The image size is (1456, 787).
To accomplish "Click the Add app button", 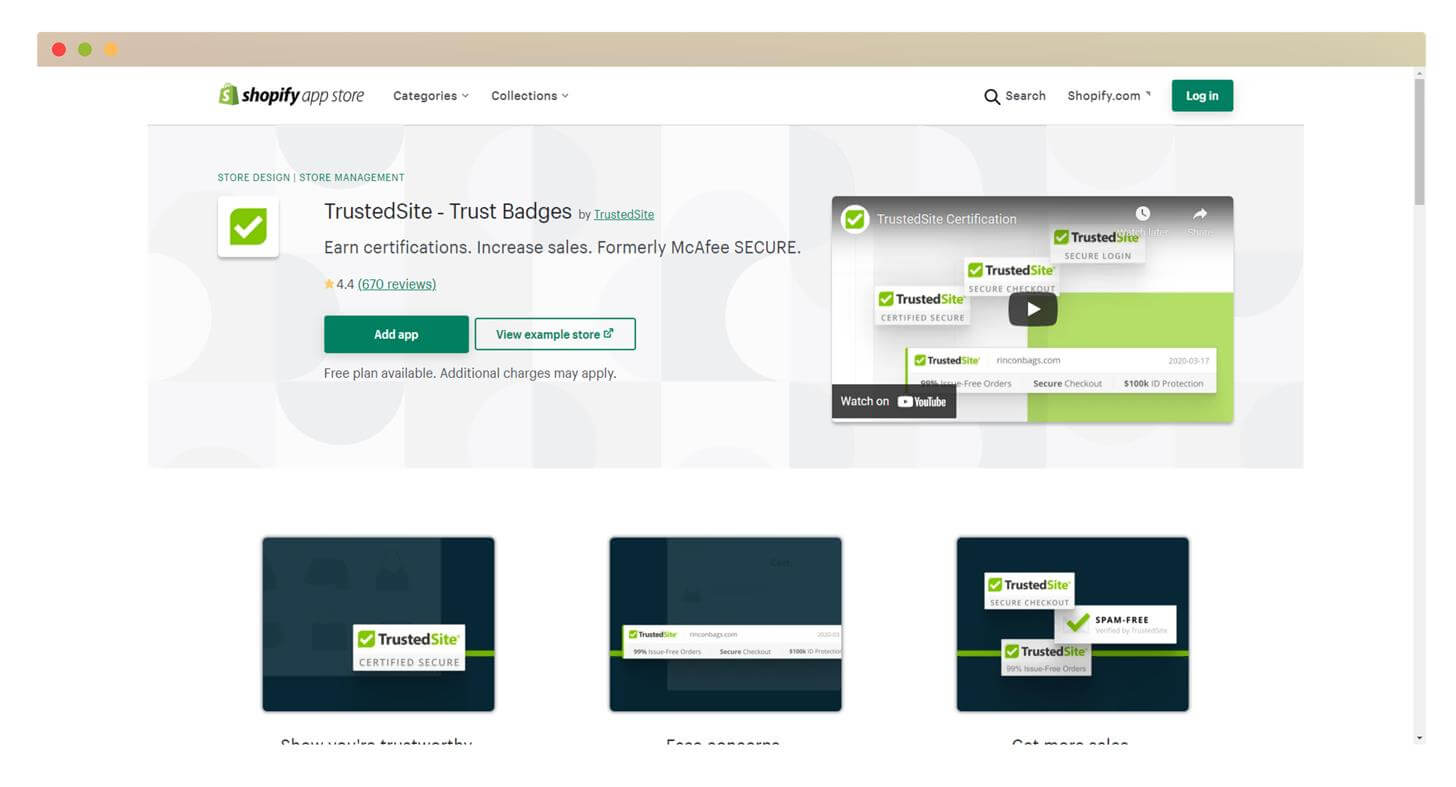I will tap(396, 334).
